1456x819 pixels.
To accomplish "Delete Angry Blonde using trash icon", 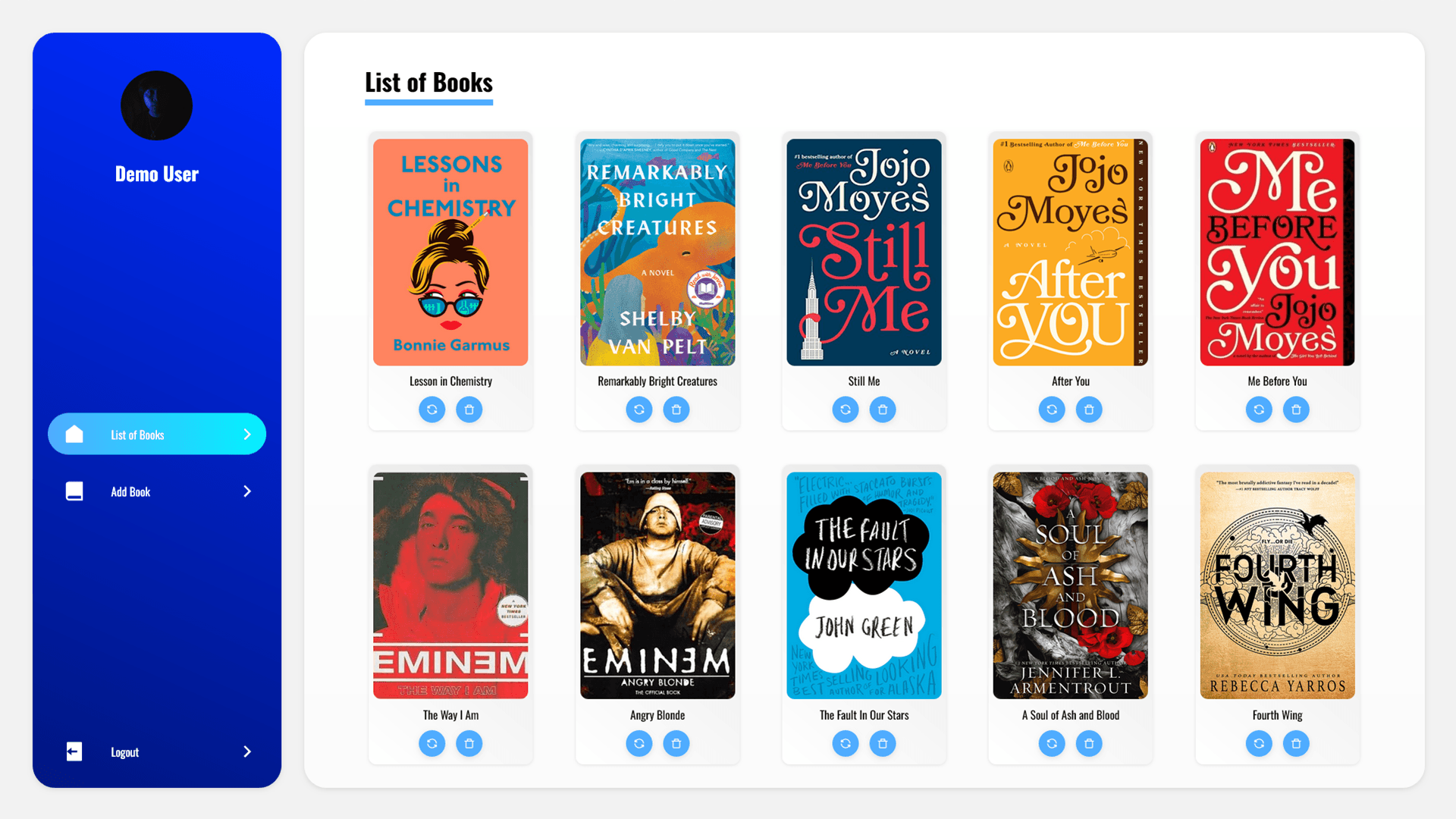I will tap(676, 743).
